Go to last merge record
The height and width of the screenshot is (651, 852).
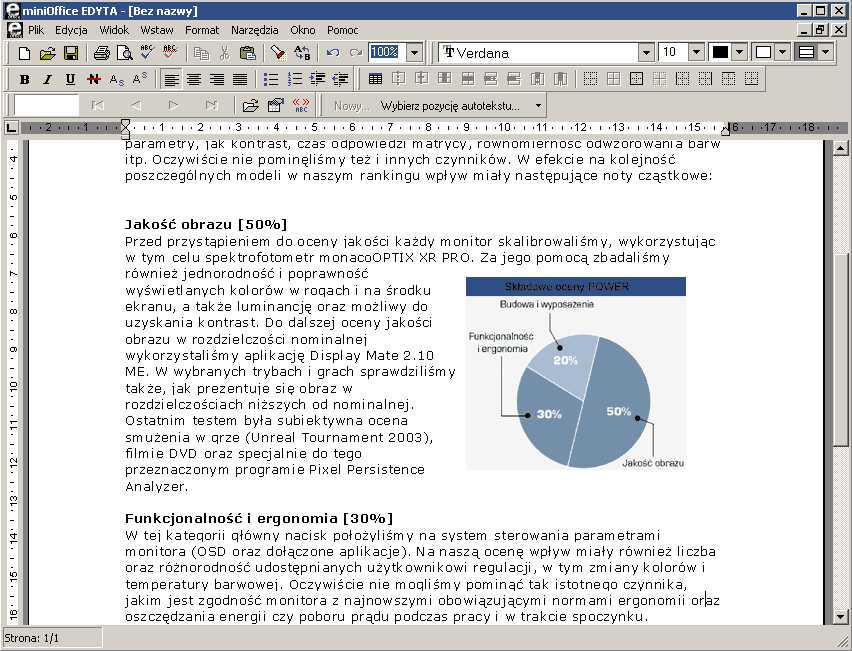pos(211,105)
